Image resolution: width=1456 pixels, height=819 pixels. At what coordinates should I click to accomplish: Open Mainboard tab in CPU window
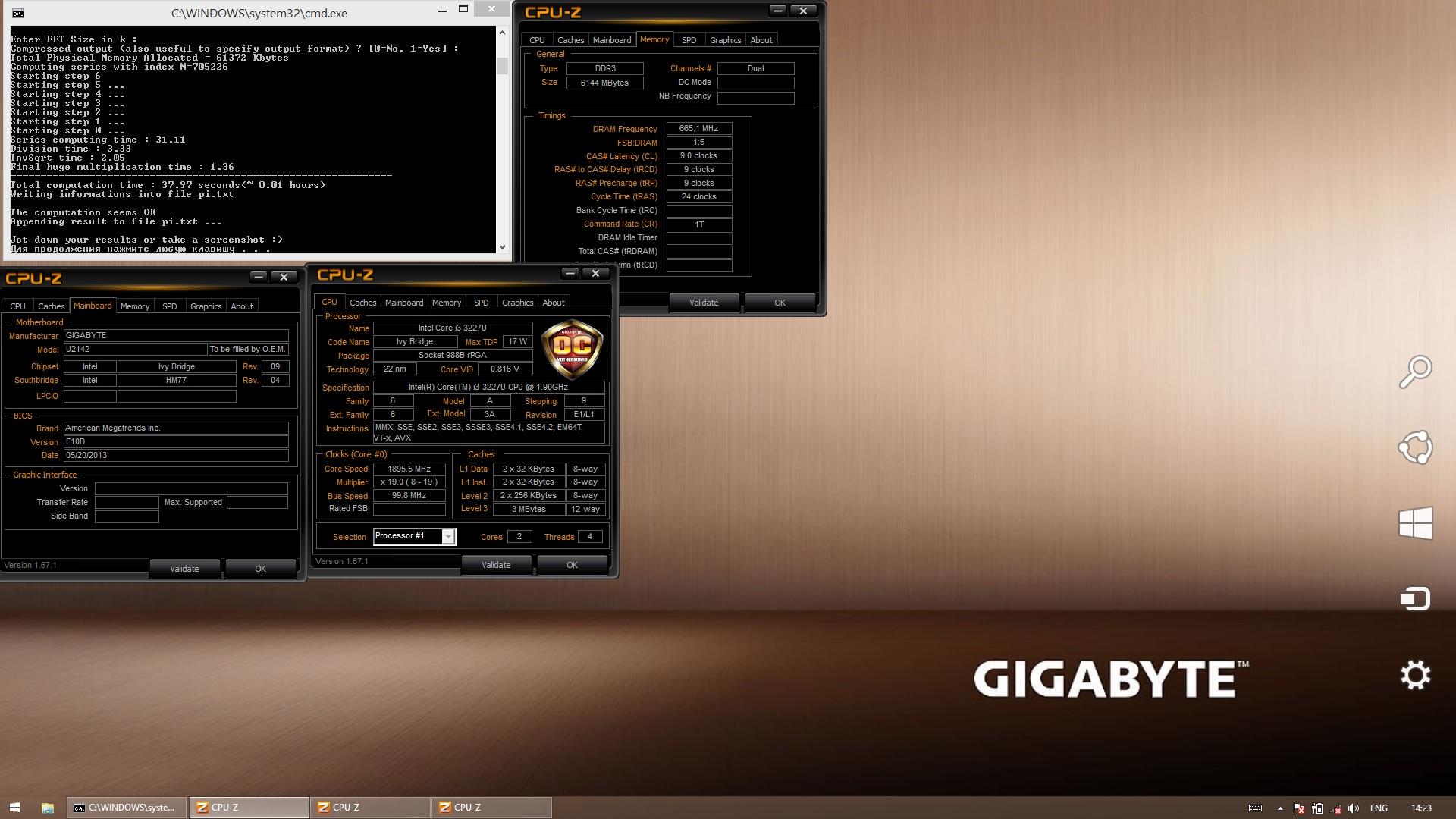point(404,303)
